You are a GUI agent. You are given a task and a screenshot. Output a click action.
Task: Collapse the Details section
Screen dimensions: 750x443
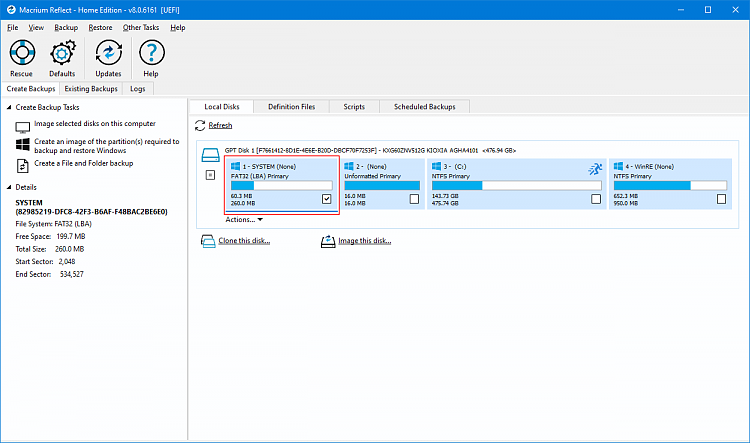click(x=9, y=187)
